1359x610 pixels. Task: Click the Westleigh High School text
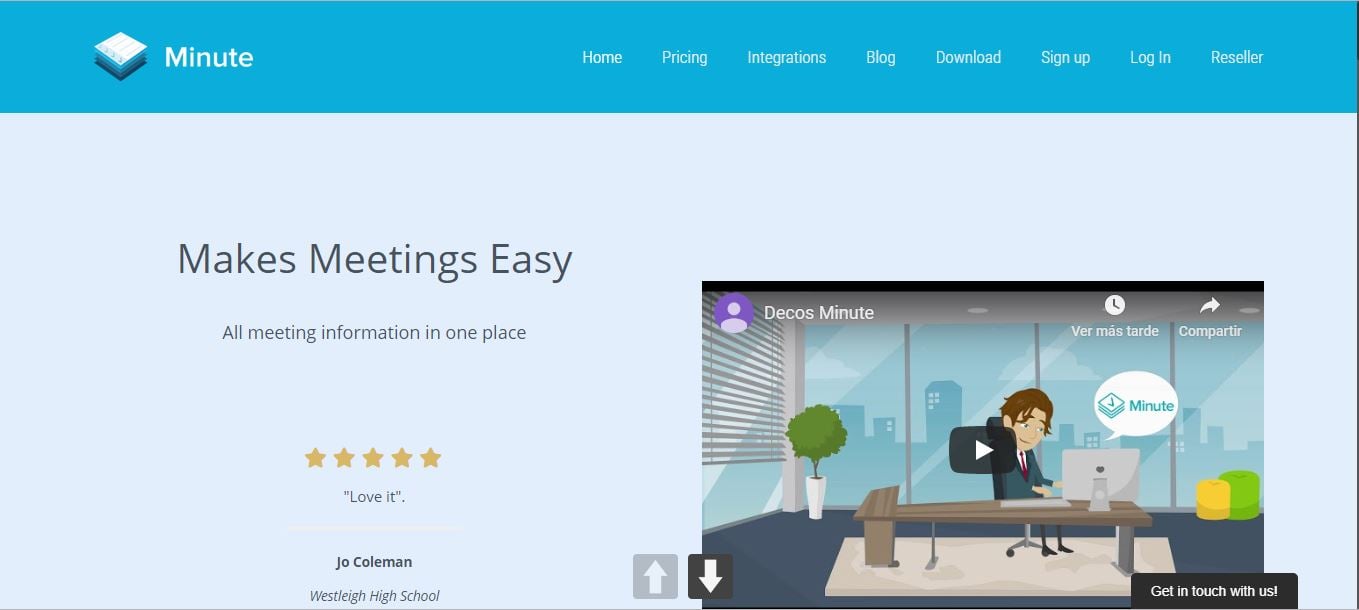pyautogui.click(x=374, y=596)
